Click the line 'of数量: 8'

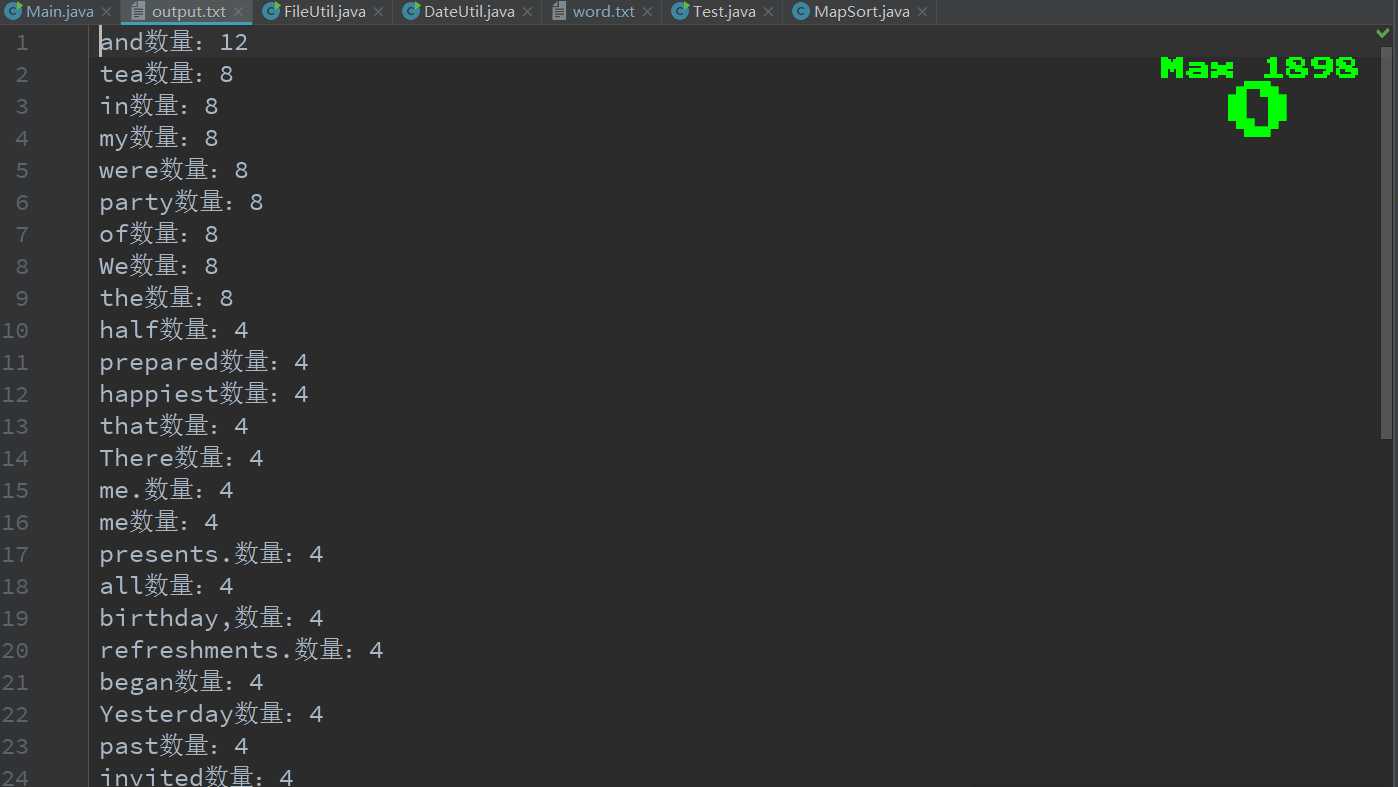pos(159,234)
